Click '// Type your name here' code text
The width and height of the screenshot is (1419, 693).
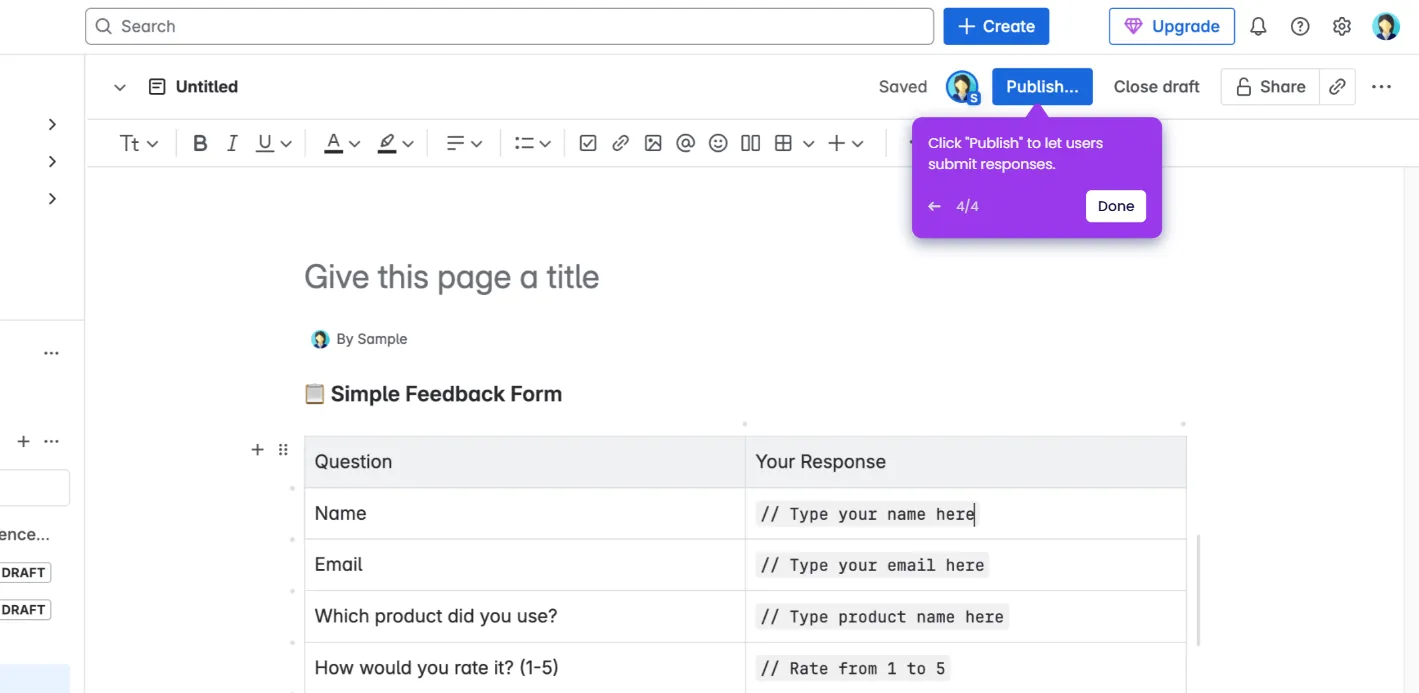coord(867,514)
